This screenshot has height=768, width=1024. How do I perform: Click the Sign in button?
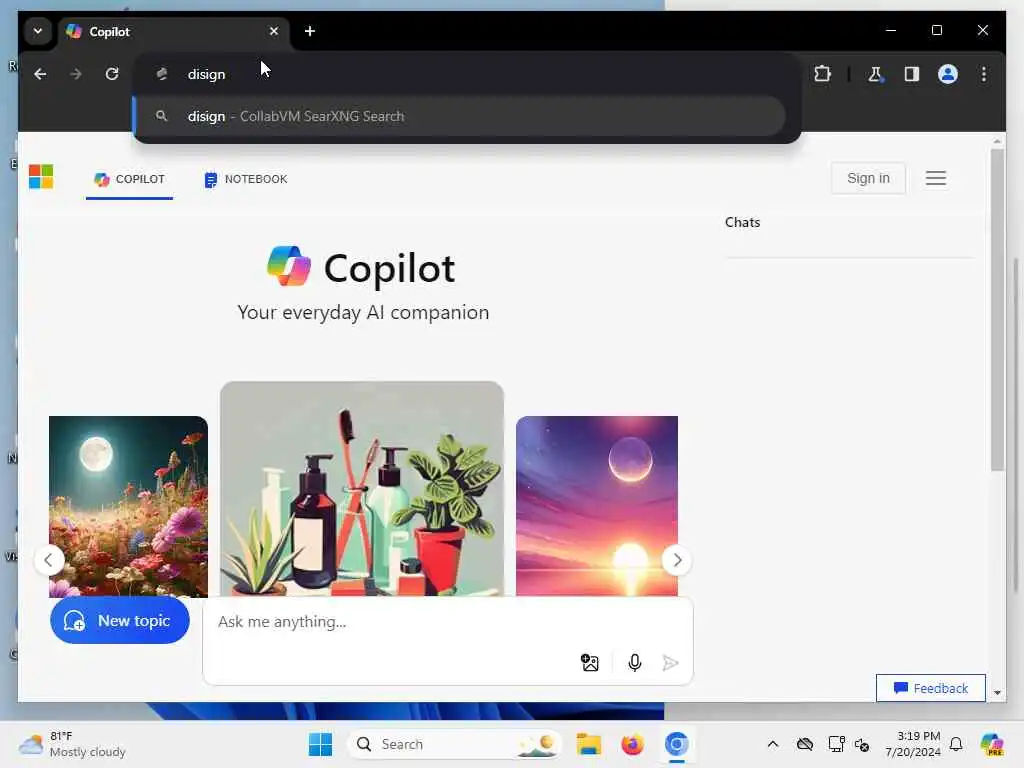(x=868, y=178)
